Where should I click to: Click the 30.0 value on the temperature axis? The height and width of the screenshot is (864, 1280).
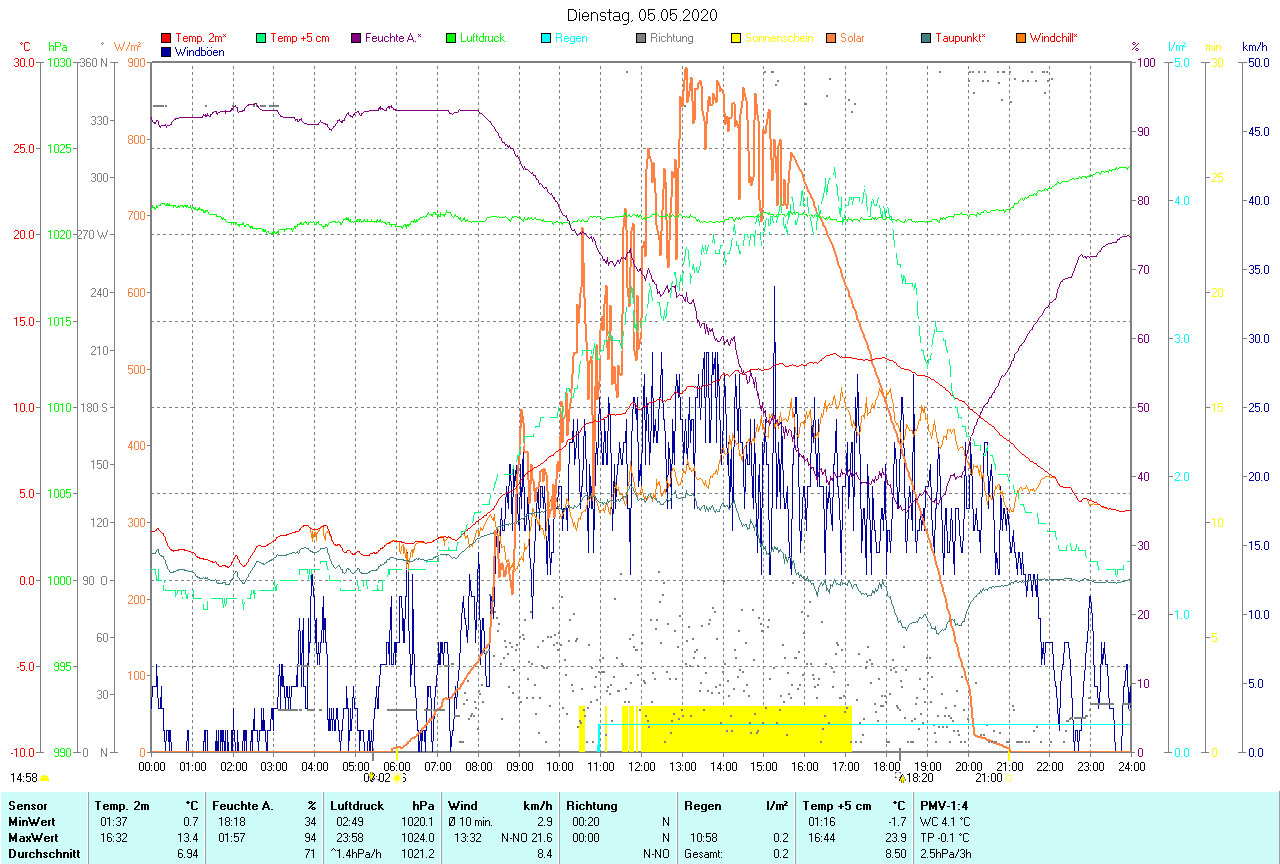(x=24, y=62)
